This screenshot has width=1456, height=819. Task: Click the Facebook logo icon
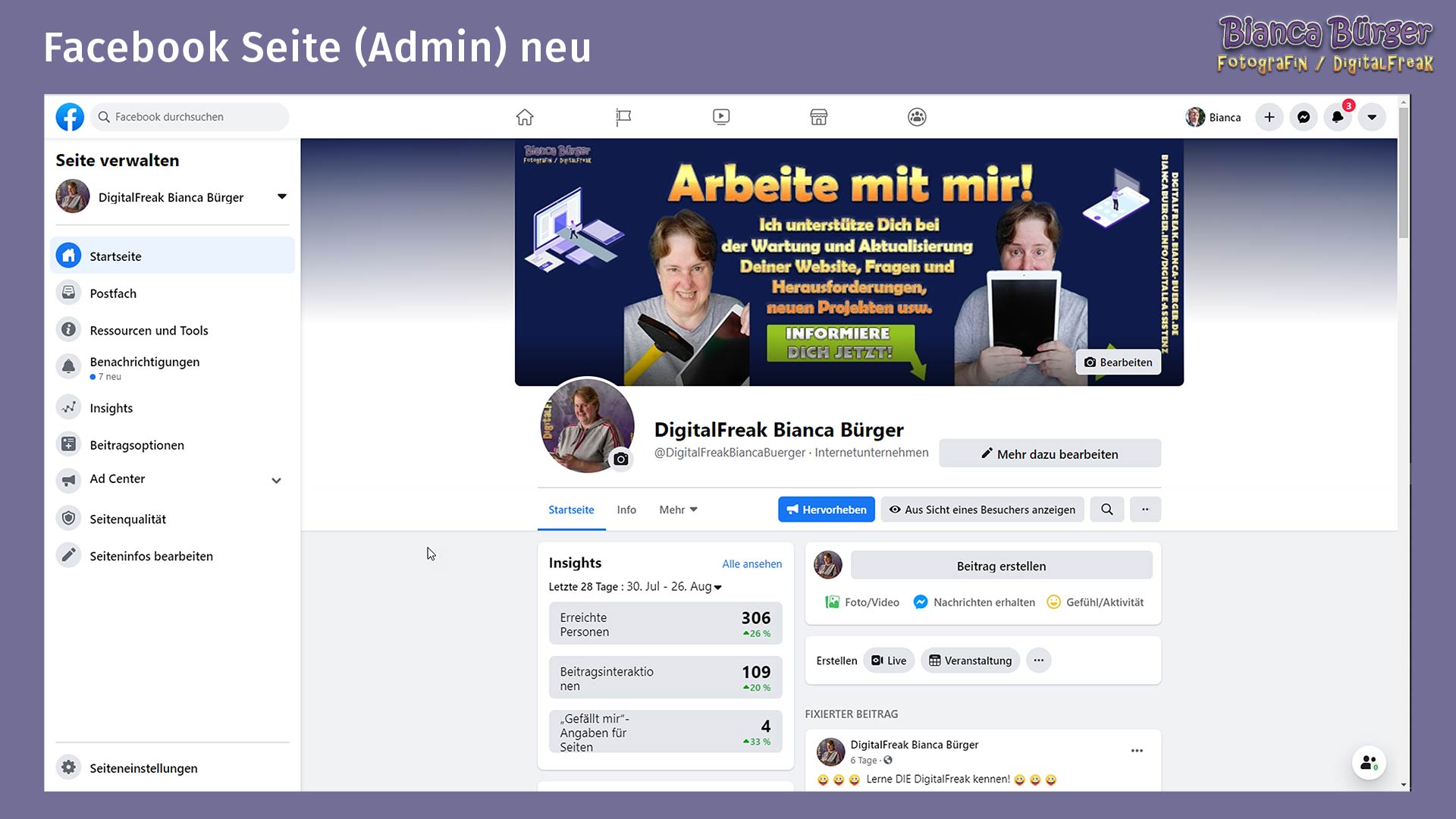pyautogui.click(x=70, y=117)
